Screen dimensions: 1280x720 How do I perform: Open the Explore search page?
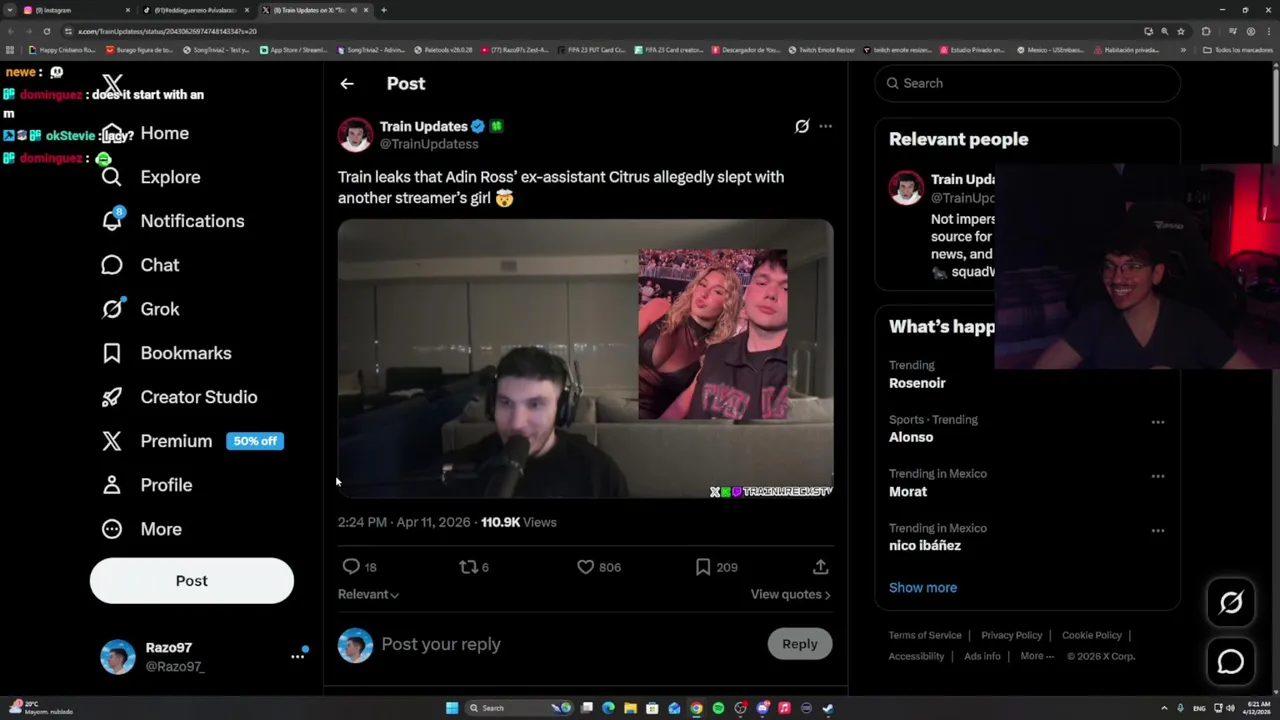(151, 177)
